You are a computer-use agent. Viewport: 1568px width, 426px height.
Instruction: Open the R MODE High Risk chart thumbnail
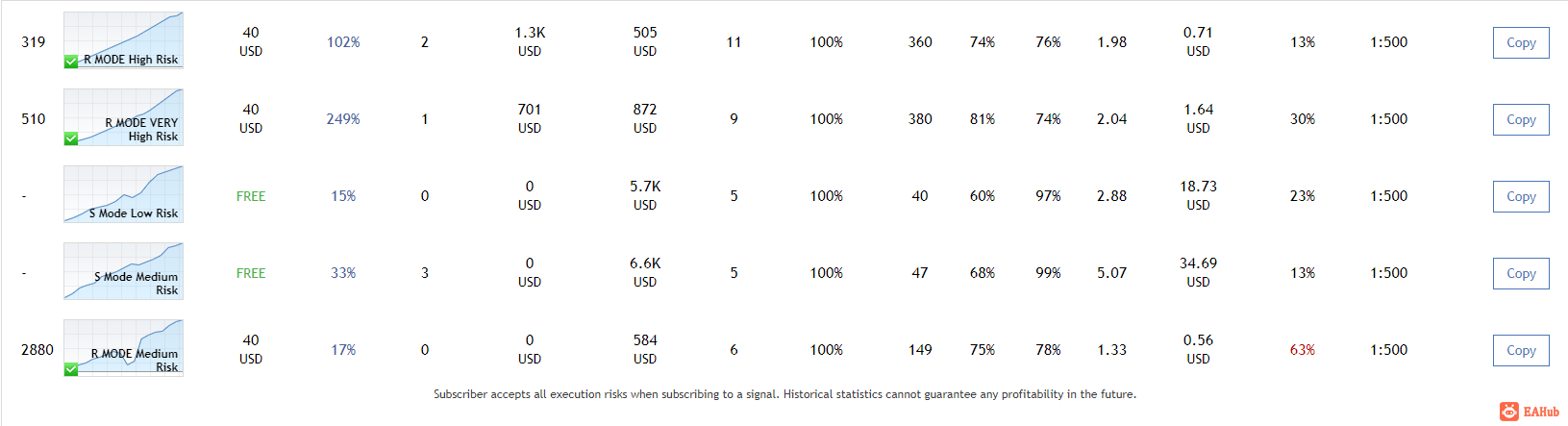pyautogui.click(x=123, y=40)
